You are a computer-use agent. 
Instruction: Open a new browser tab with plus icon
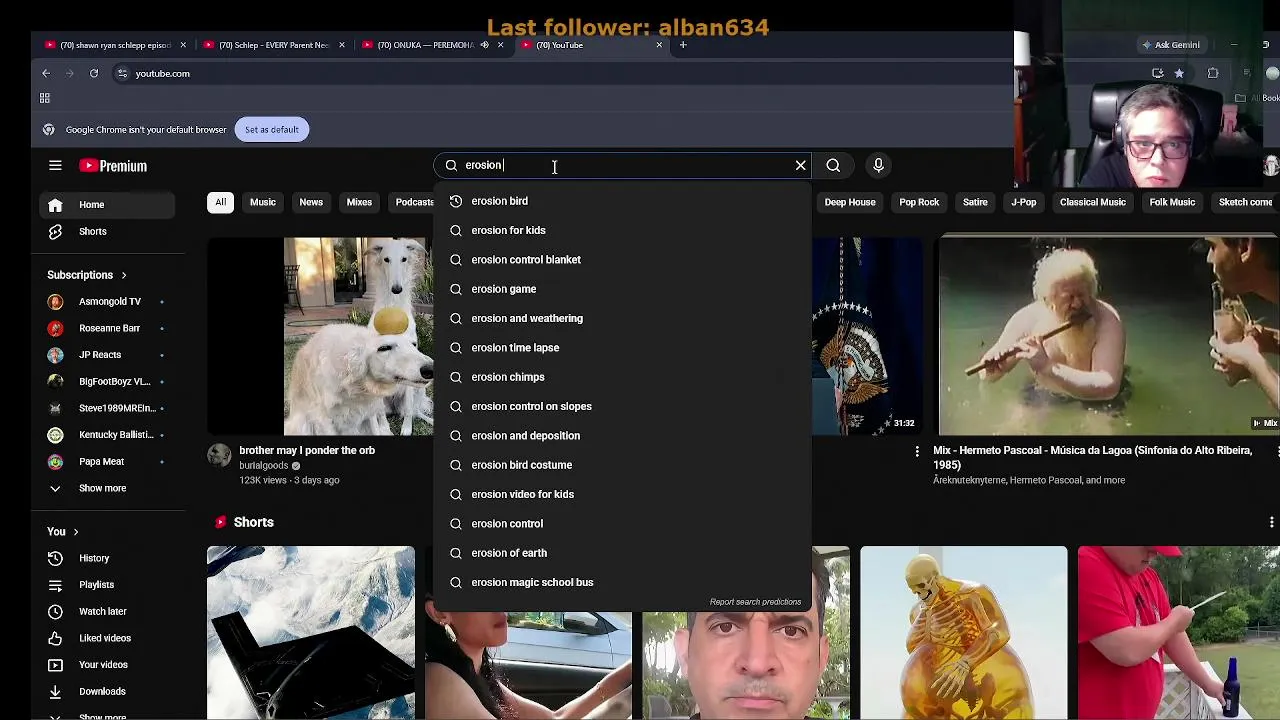pos(683,45)
